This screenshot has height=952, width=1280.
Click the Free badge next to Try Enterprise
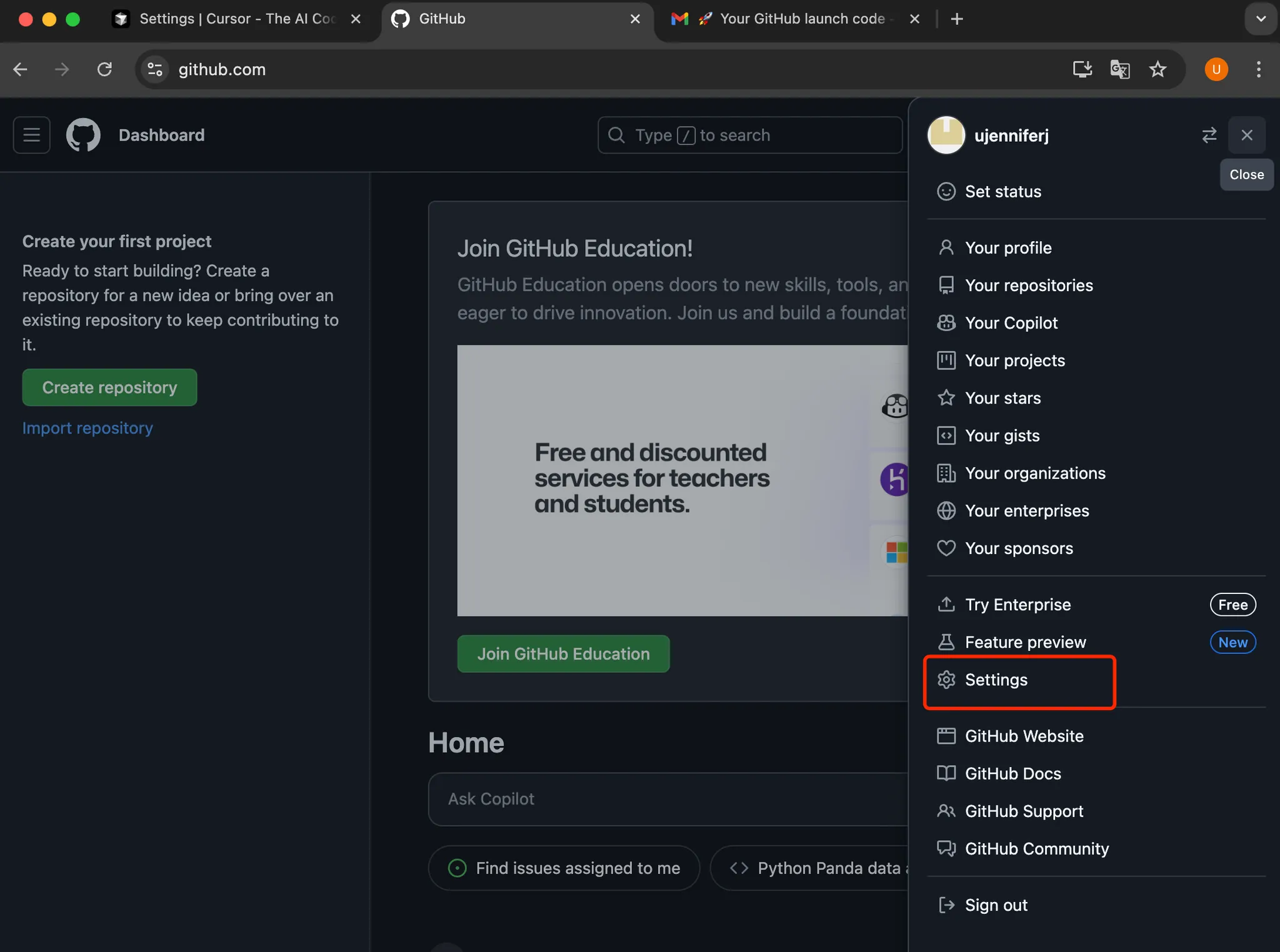(1232, 605)
